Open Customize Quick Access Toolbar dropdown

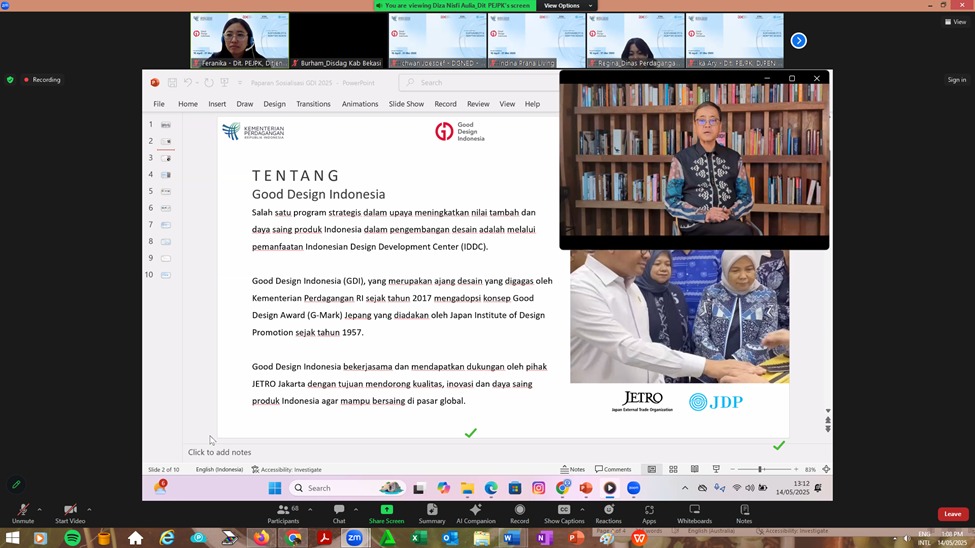point(239,83)
